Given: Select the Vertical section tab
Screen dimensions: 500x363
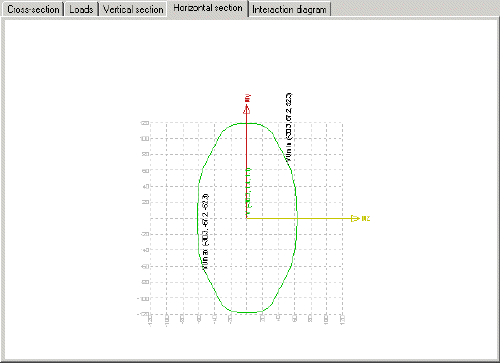Looking at the screenshot, I should (x=133, y=9).
